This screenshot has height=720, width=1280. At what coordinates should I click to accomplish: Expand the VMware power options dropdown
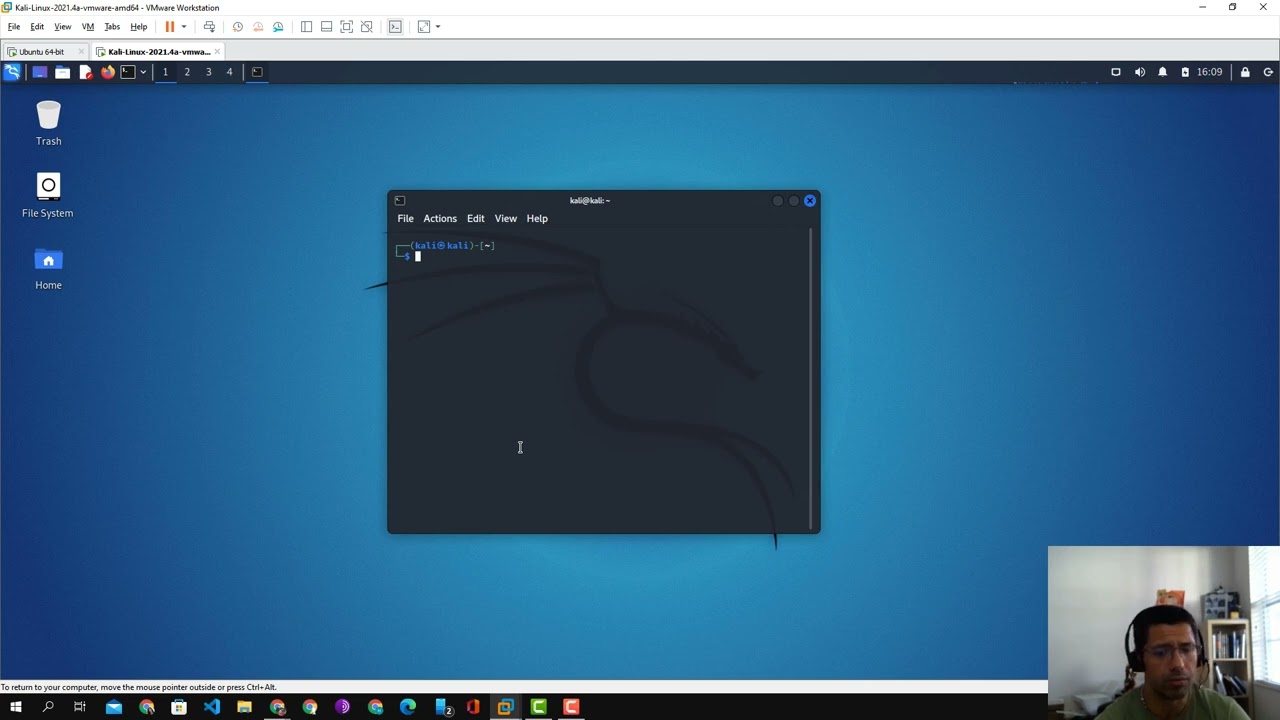click(183, 27)
